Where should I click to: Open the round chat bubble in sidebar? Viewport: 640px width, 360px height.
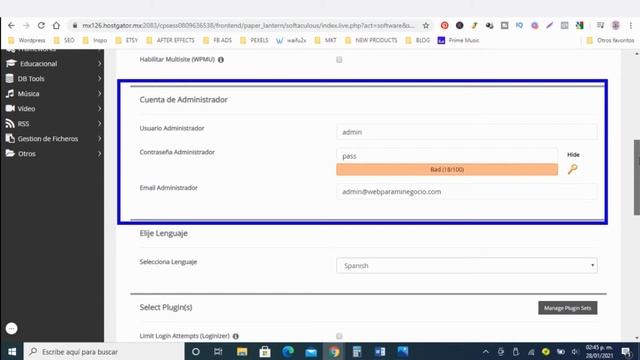pos(11,328)
